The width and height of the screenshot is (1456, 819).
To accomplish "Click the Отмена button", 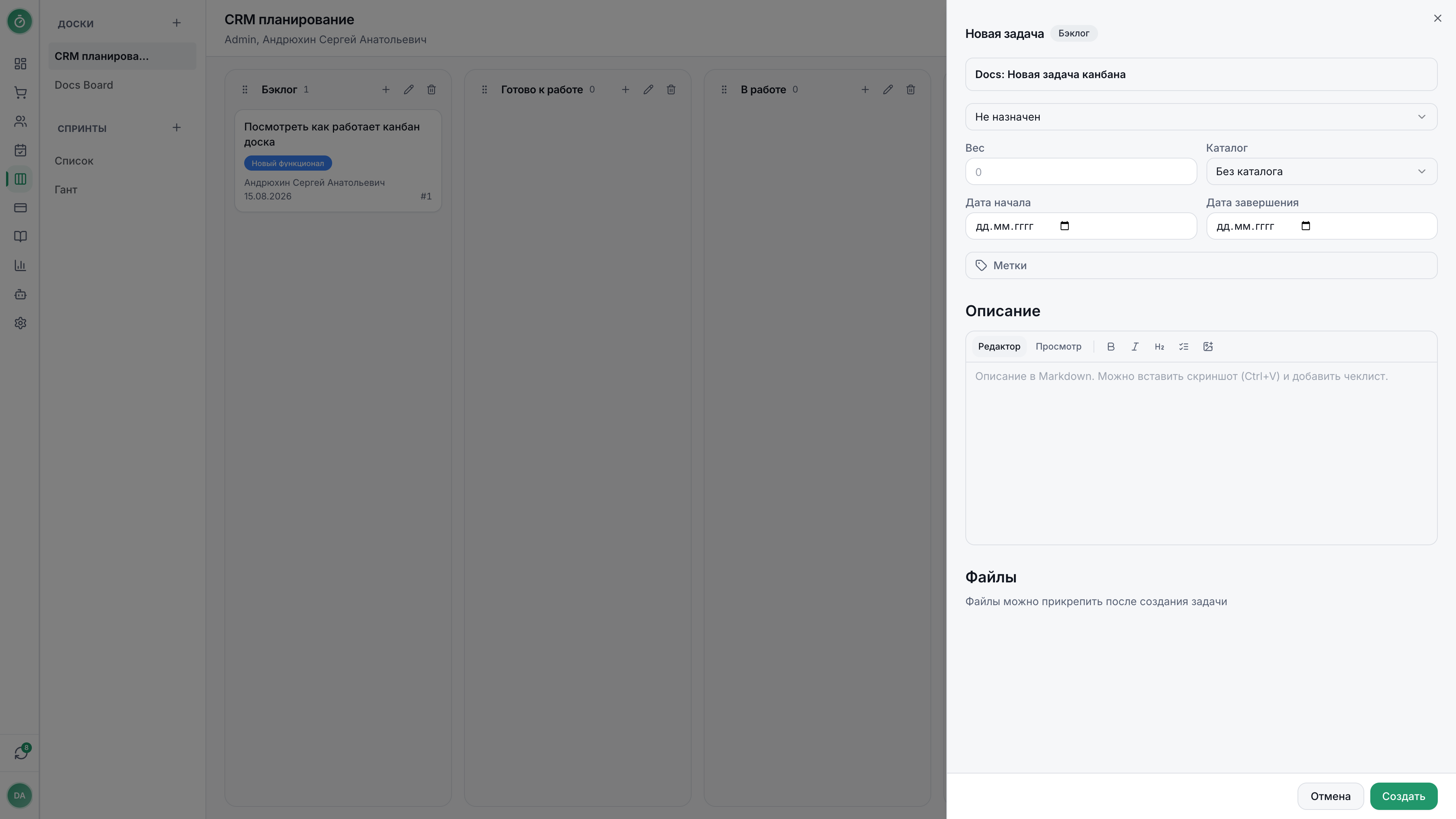I will tap(1330, 796).
